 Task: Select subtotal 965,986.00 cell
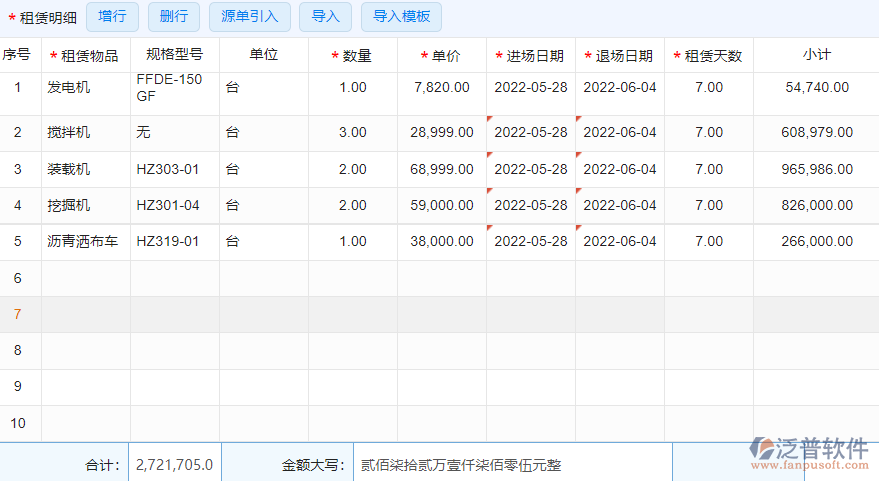tap(816, 169)
